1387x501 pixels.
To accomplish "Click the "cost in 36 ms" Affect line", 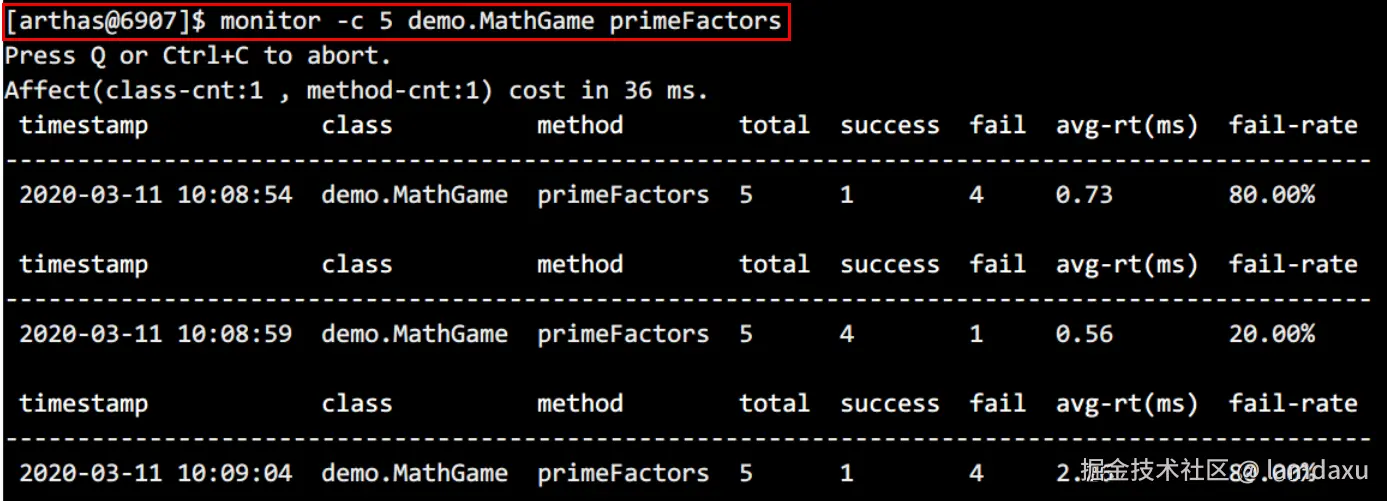I will click(356, 91).
